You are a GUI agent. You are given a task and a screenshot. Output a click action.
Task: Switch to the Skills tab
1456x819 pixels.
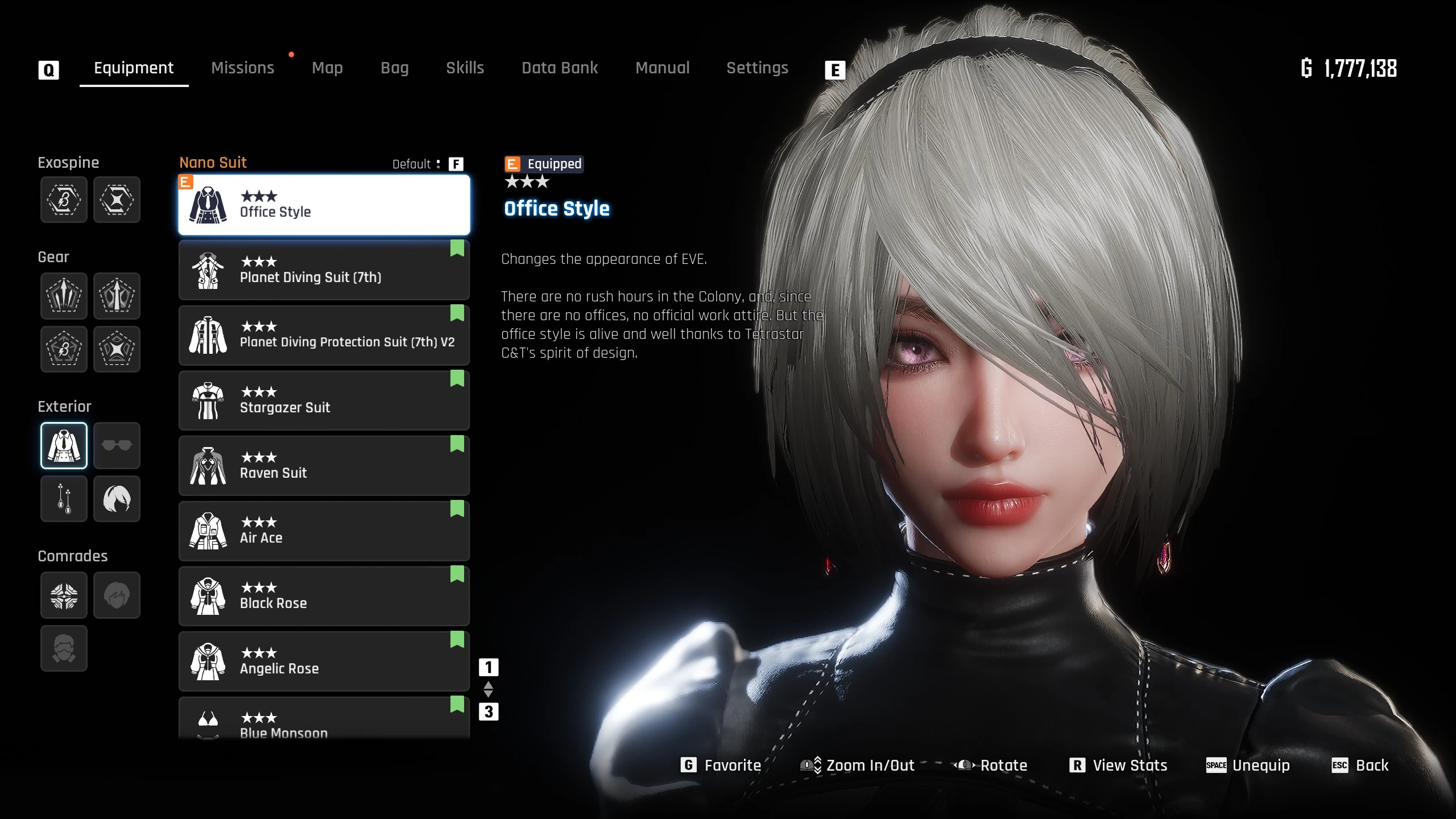click(465, 68)
